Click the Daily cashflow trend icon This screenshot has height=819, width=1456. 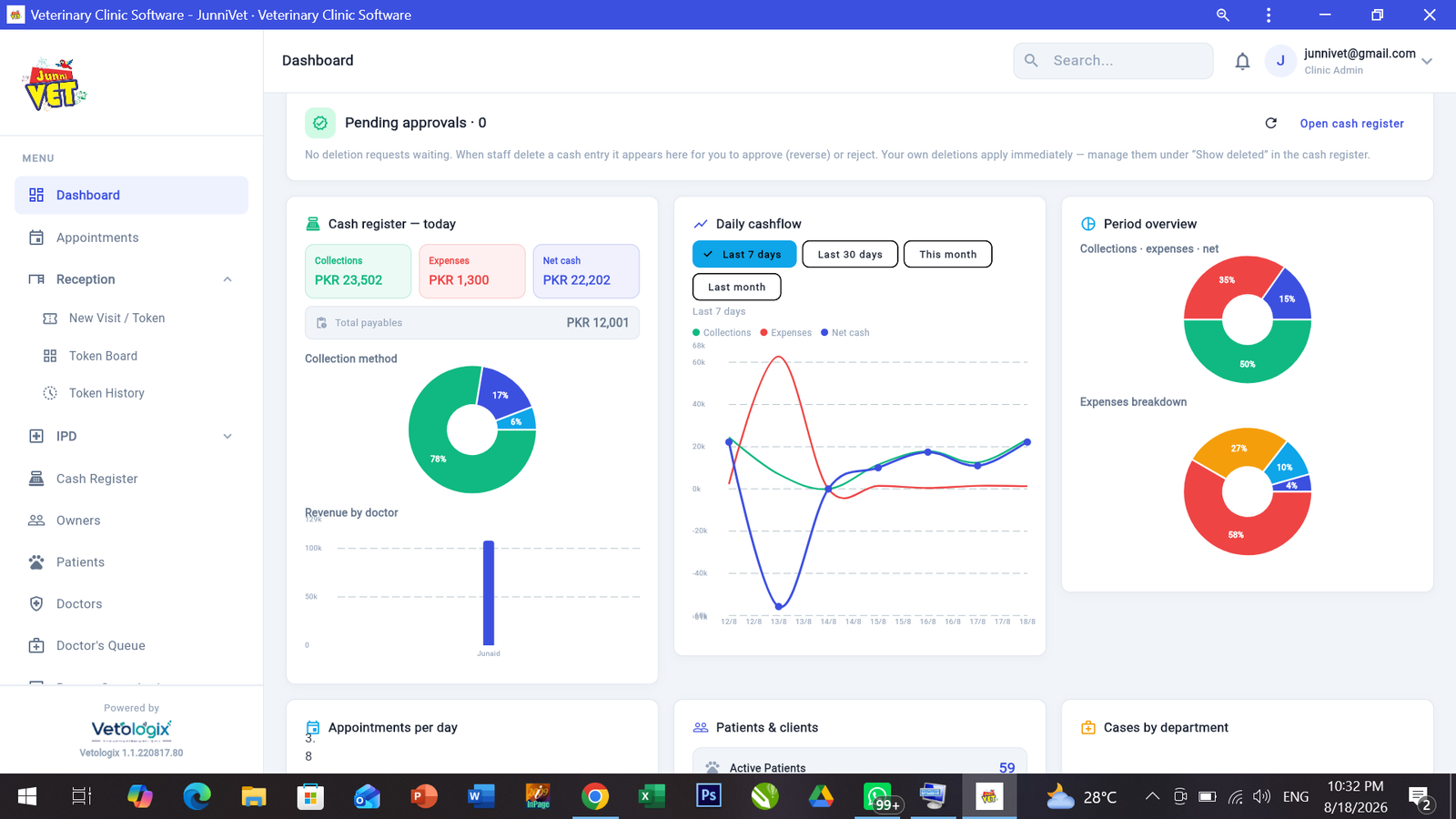pyautogui.click(x=701, y=224)
